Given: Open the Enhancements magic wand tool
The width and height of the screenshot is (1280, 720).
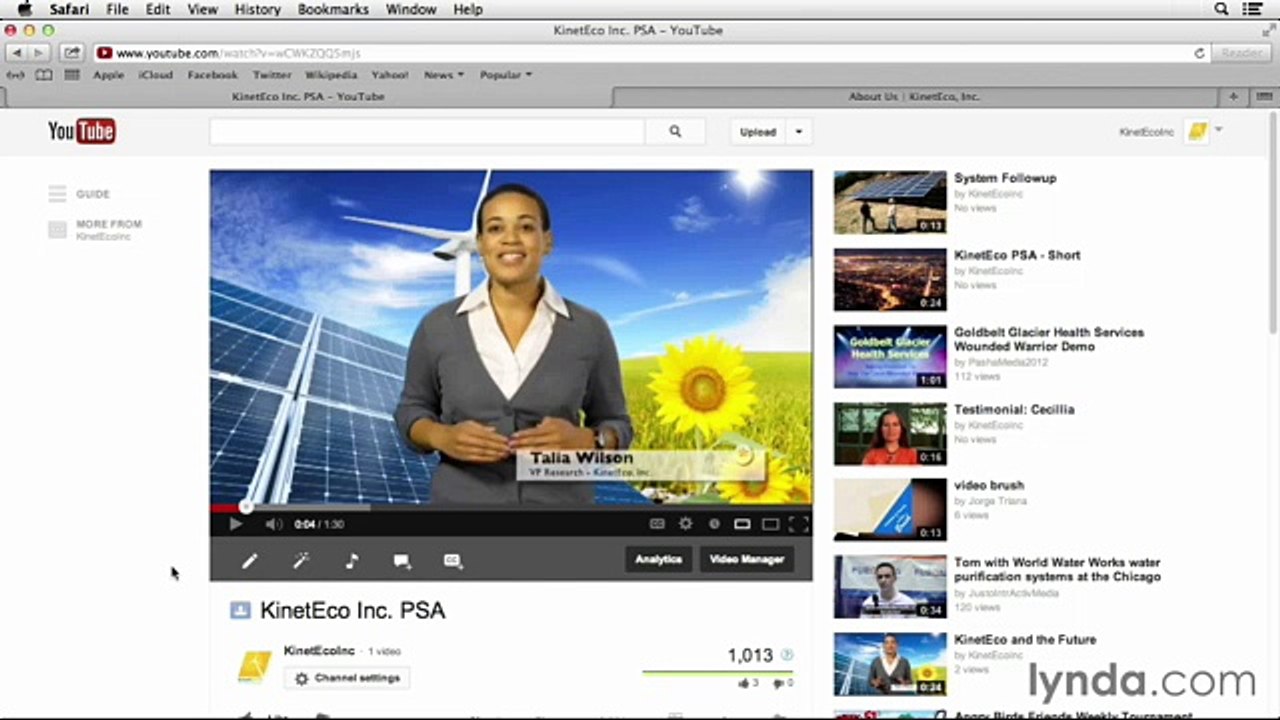Looking at the screenshot, I should click(300, 561).
